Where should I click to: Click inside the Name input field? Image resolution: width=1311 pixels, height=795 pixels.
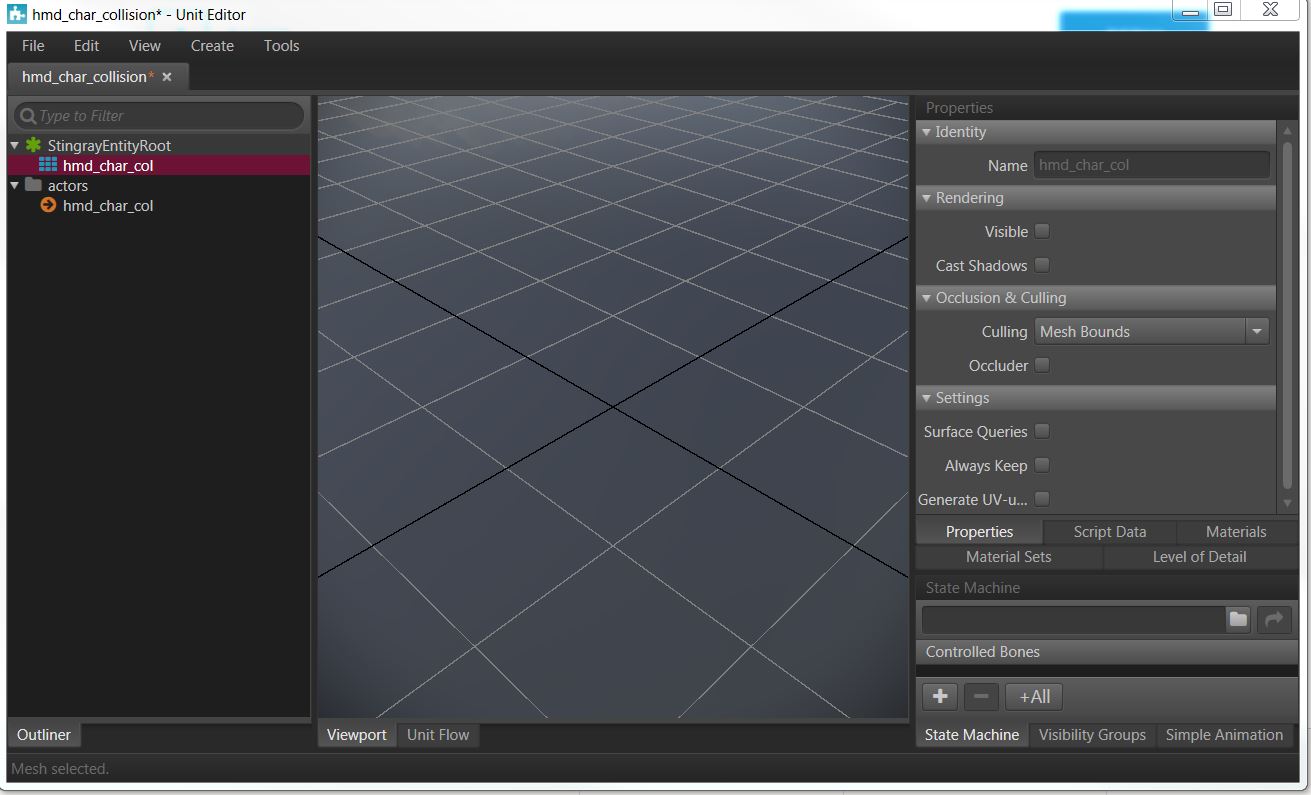coord(1150,164)
